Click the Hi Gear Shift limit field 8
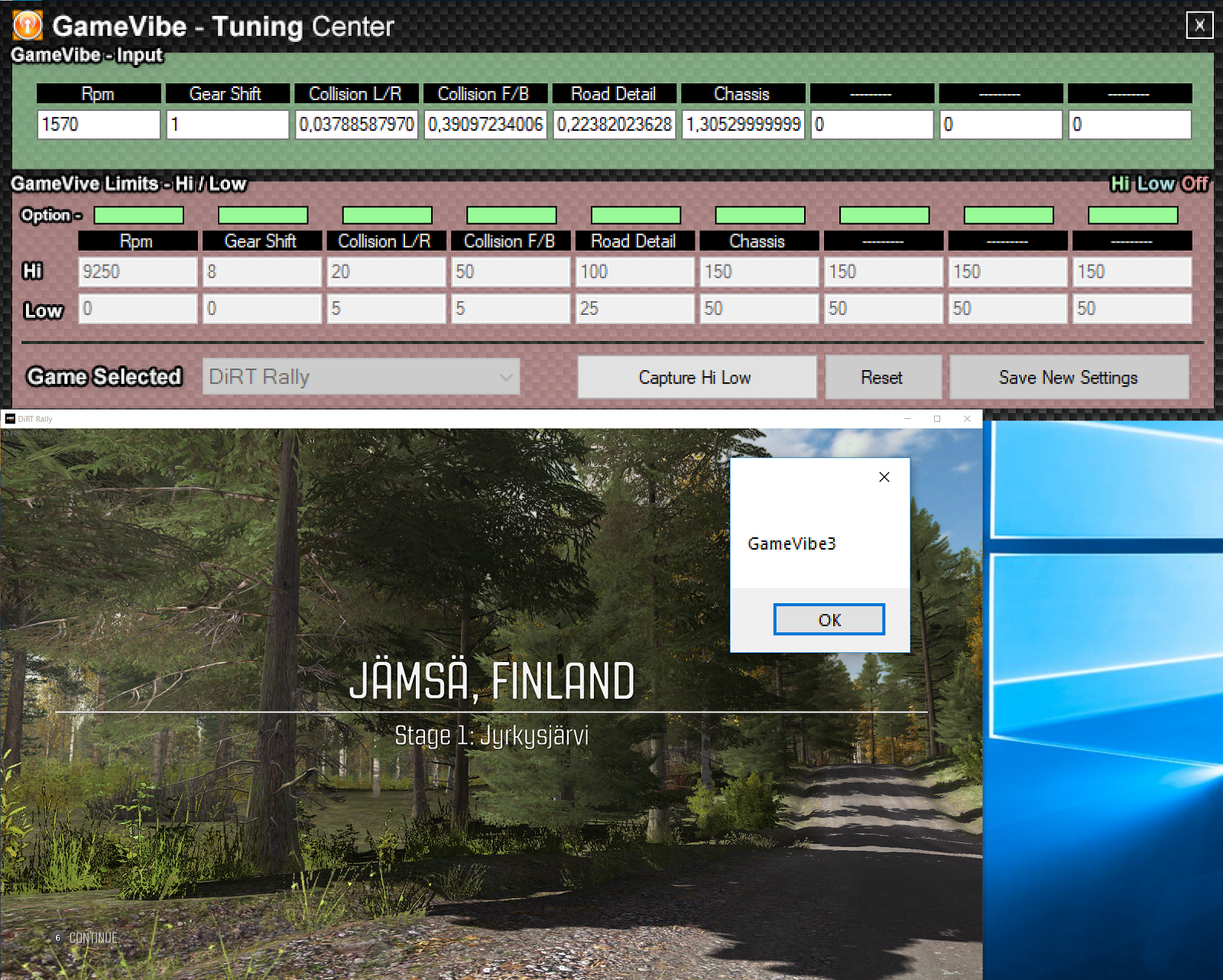Image resolution: width=1223 pixels, height=980 pixels. point(262,272)
